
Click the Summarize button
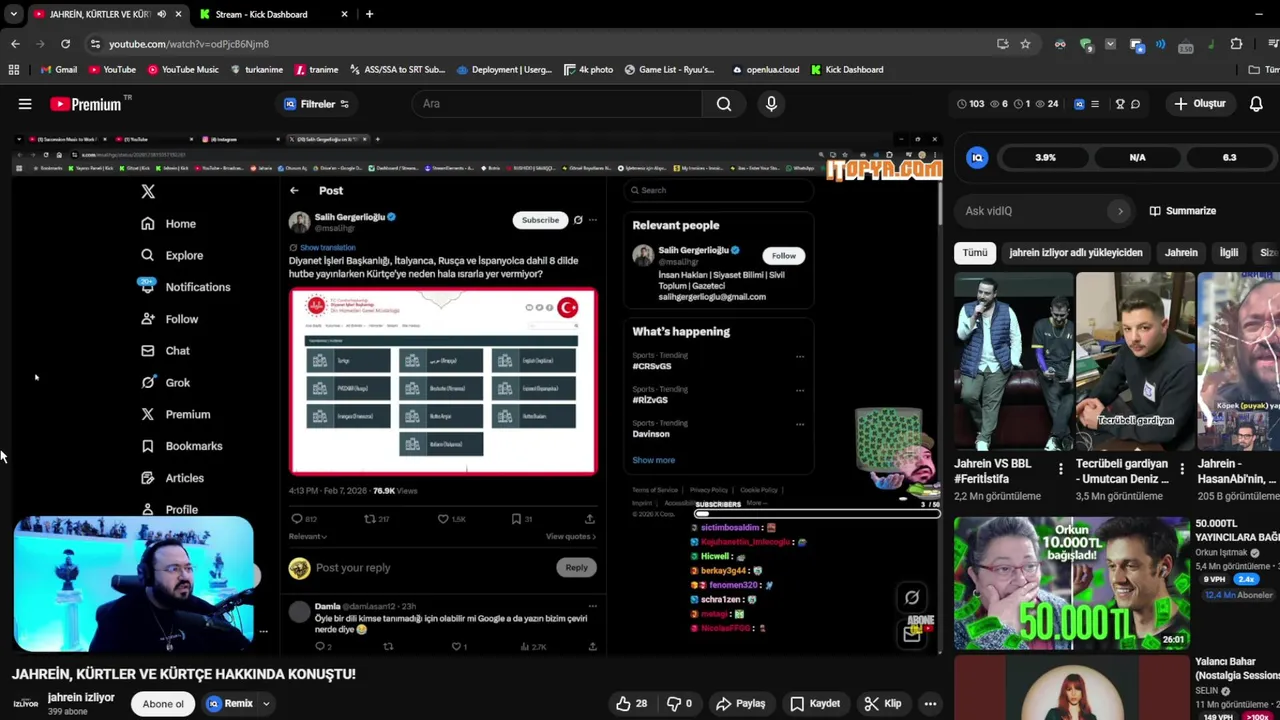[x=1183, y=211]
